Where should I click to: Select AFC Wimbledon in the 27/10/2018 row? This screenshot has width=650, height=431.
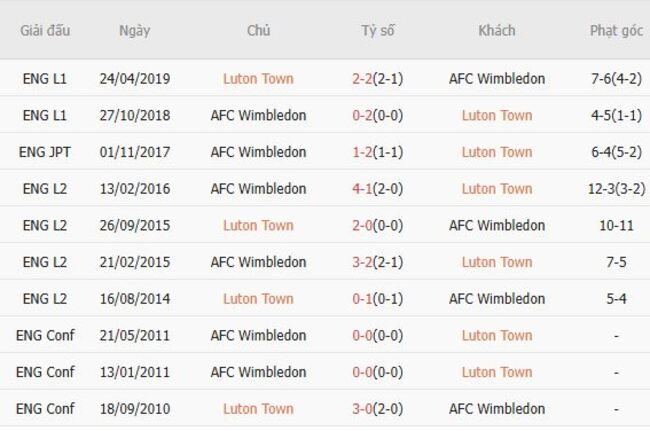tap(258, 115)
